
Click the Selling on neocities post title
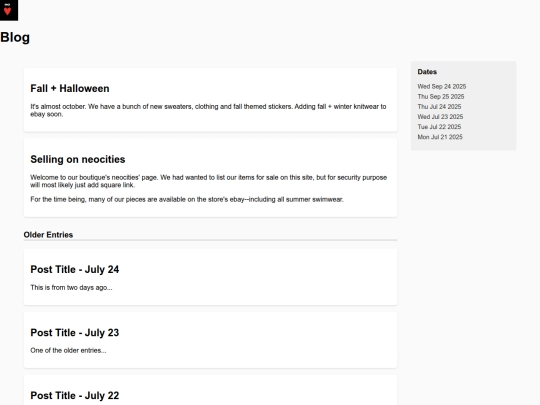(x=78, y=159)
